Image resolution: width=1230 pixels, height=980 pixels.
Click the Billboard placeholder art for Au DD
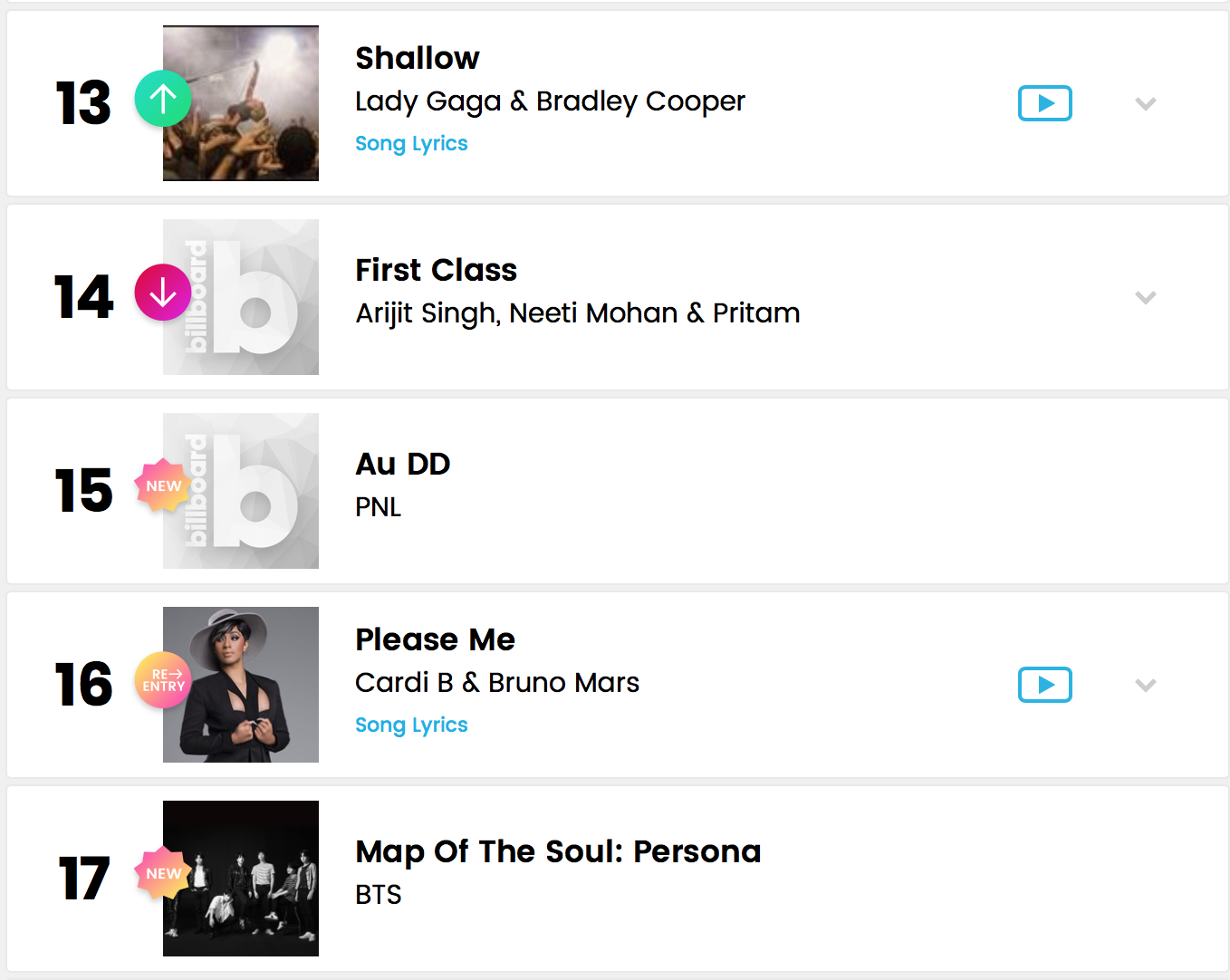click(241, 491)
